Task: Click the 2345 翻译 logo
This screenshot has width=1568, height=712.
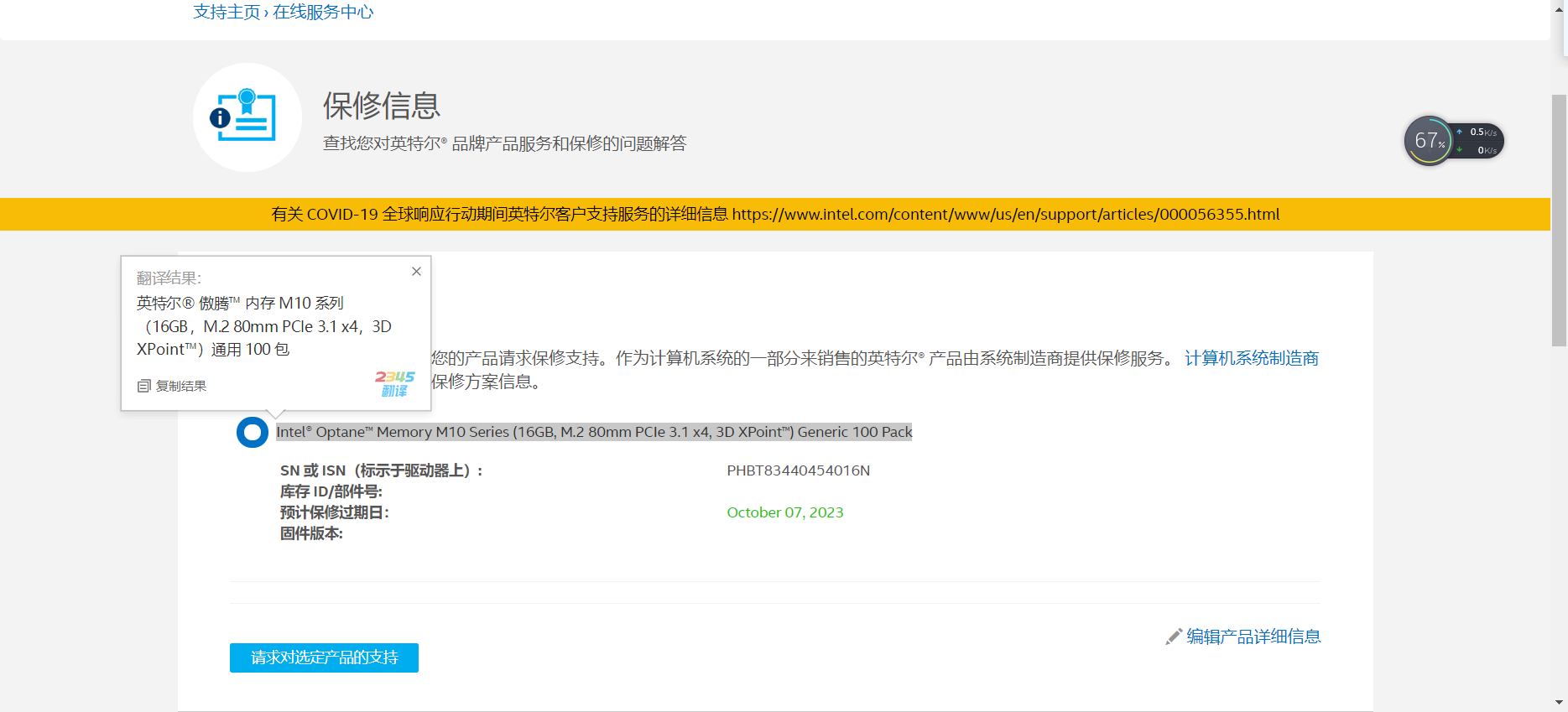Action: 394,384
